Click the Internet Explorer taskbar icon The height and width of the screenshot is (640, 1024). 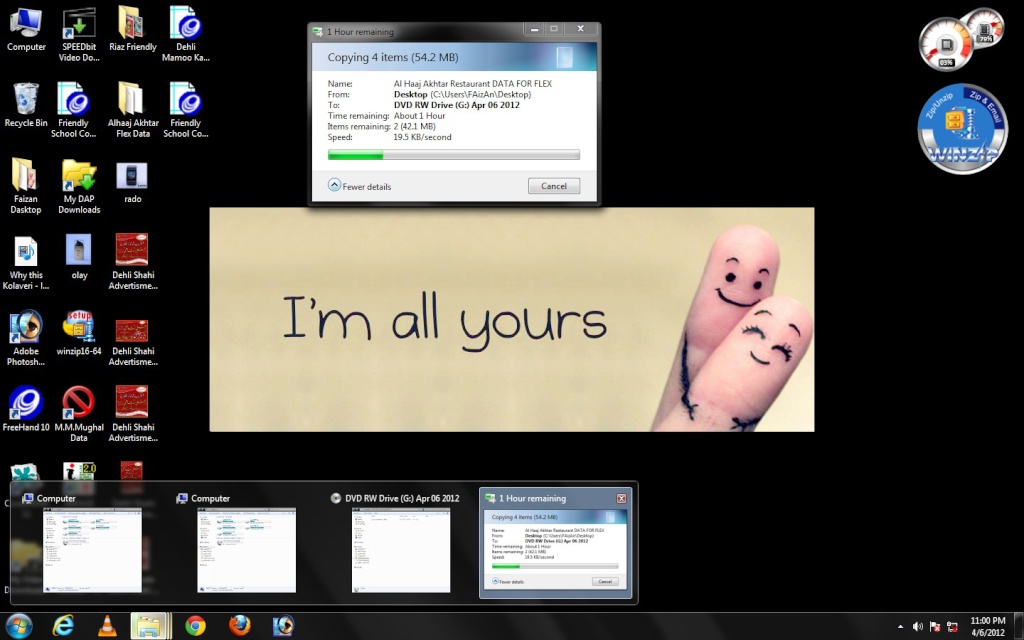[x=64, y=626]
